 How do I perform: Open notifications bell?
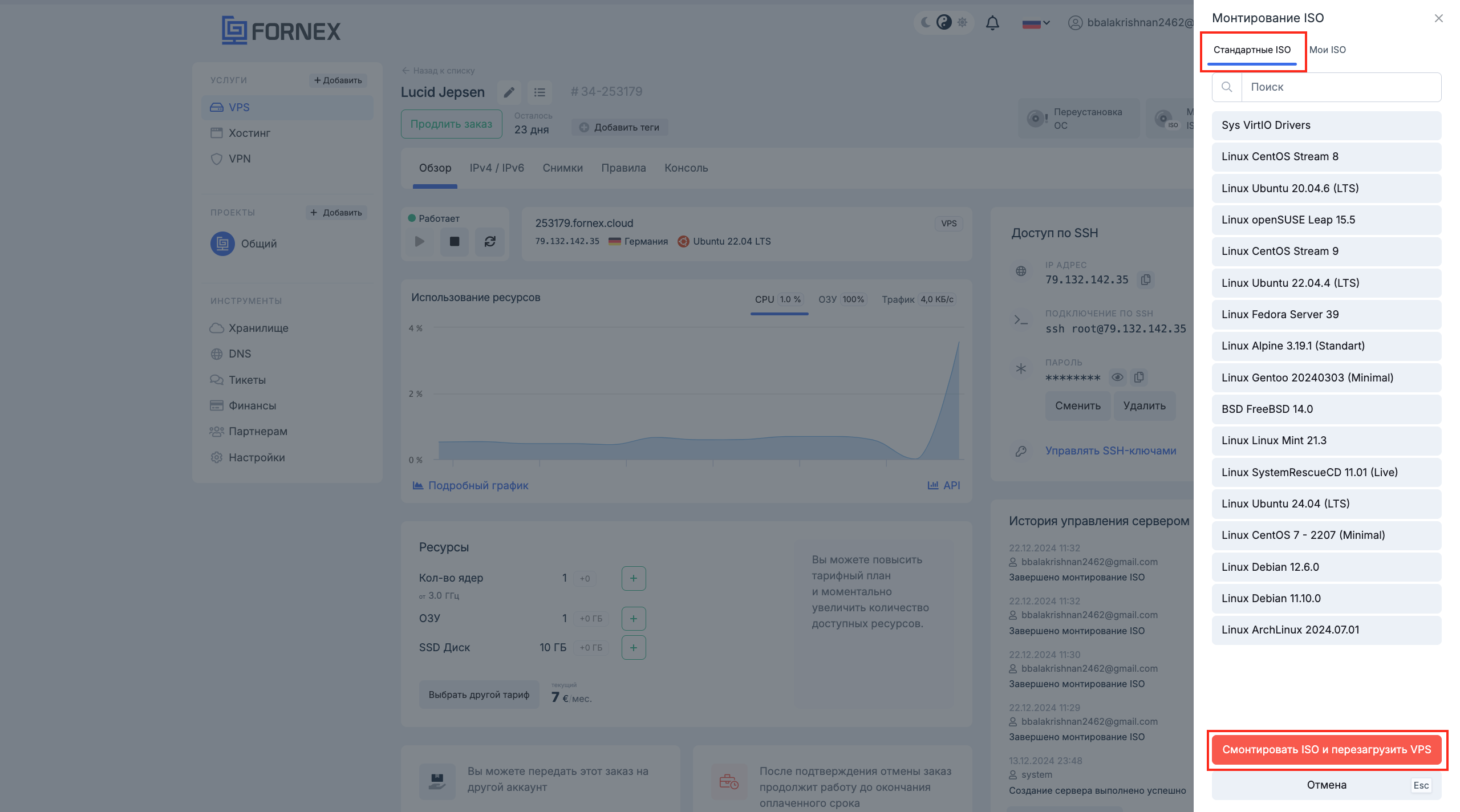coord(992,23)
